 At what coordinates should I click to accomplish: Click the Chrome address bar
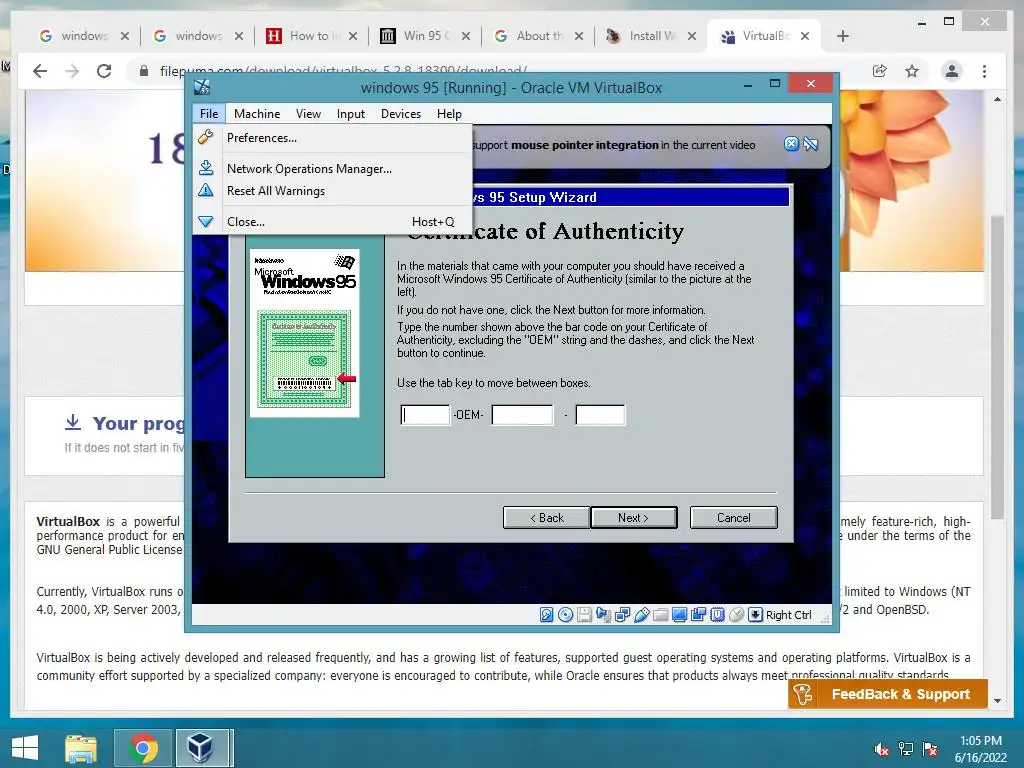pos(496,71)
